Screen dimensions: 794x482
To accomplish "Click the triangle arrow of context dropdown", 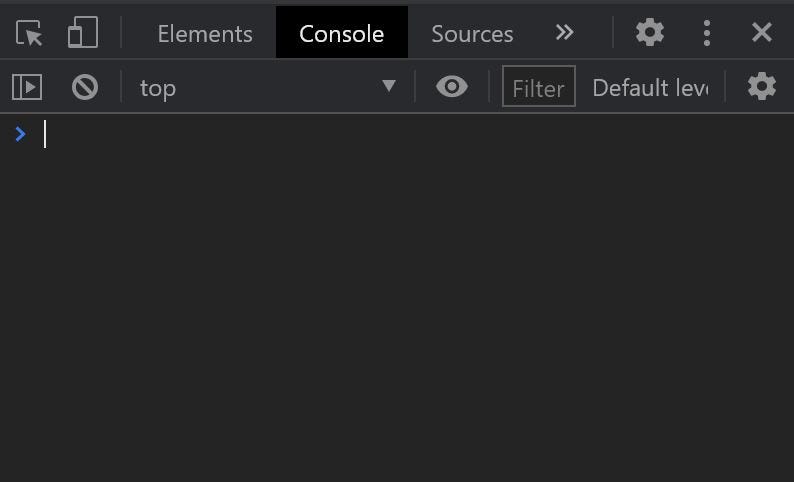I will point(389,86).
